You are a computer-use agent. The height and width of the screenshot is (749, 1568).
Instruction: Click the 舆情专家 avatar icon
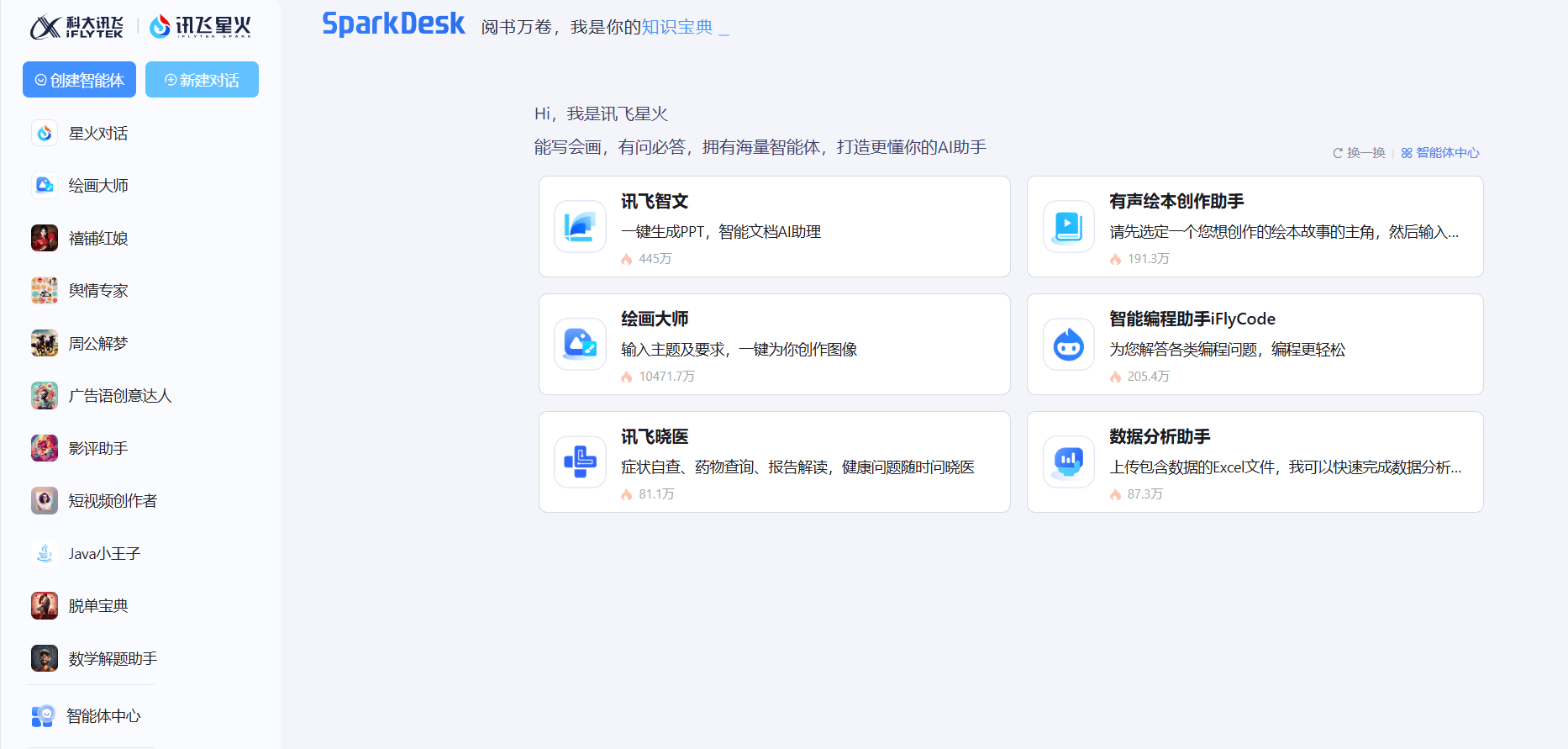click(45, 290)
